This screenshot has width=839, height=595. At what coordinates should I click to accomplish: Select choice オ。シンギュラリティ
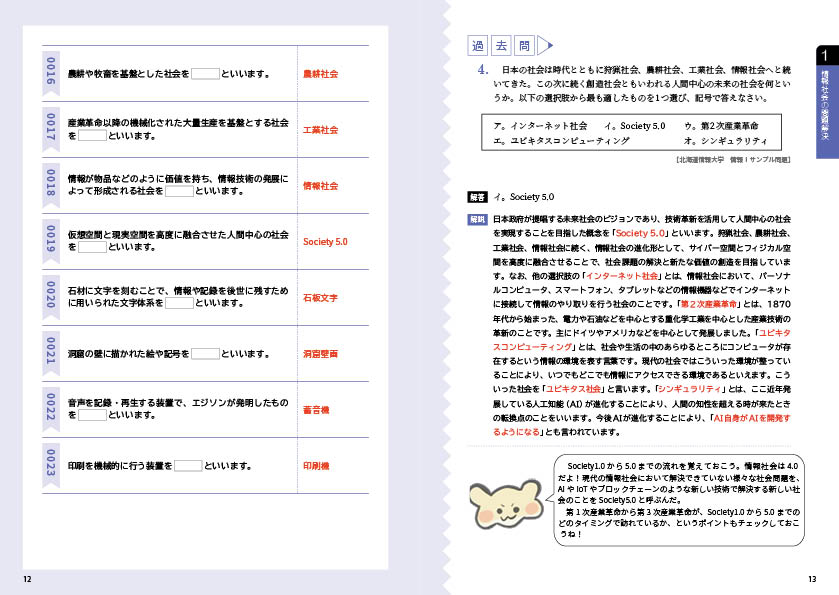tap(726, 141)
